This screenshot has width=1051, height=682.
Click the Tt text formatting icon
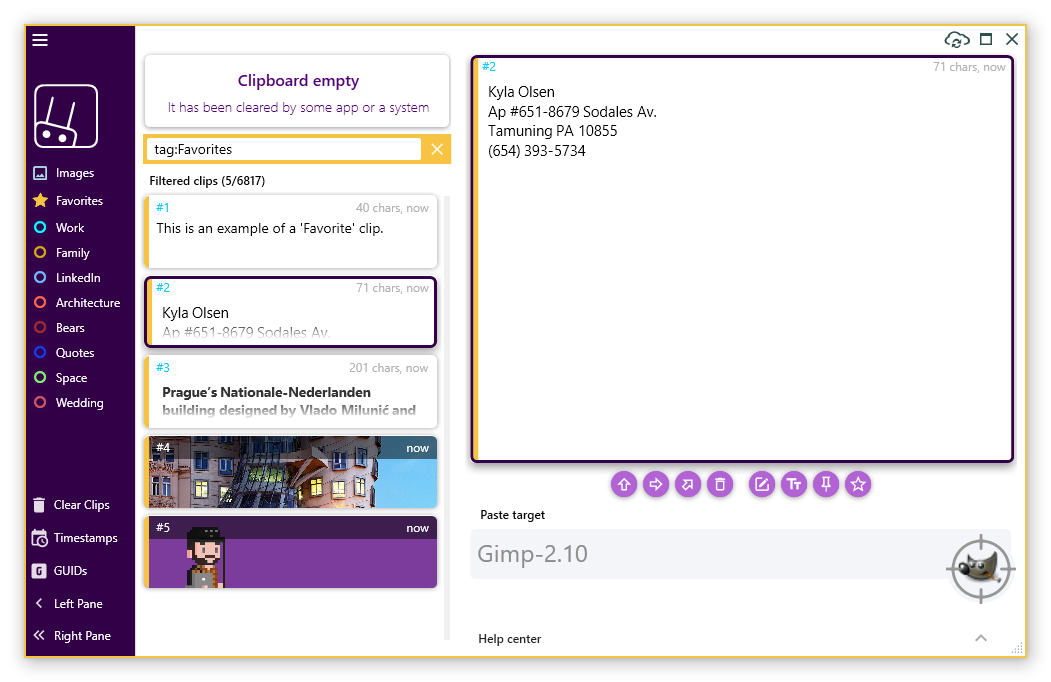tap(794, 484)
